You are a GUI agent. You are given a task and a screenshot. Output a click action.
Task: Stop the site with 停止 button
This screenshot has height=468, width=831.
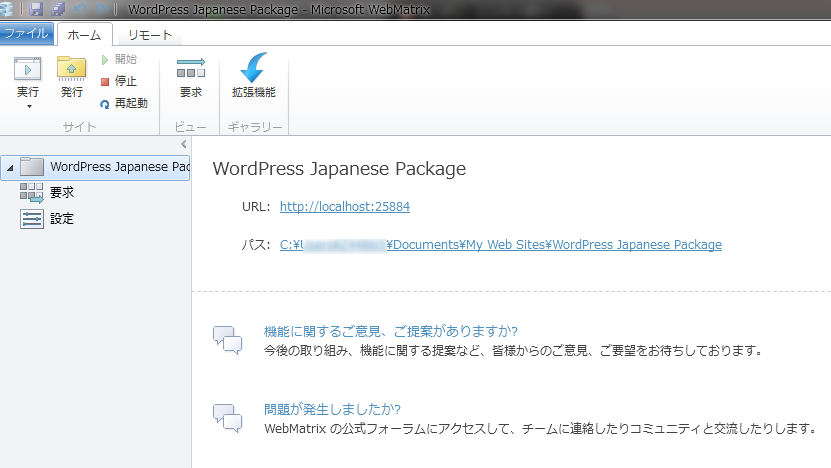[x=119, y=81]
